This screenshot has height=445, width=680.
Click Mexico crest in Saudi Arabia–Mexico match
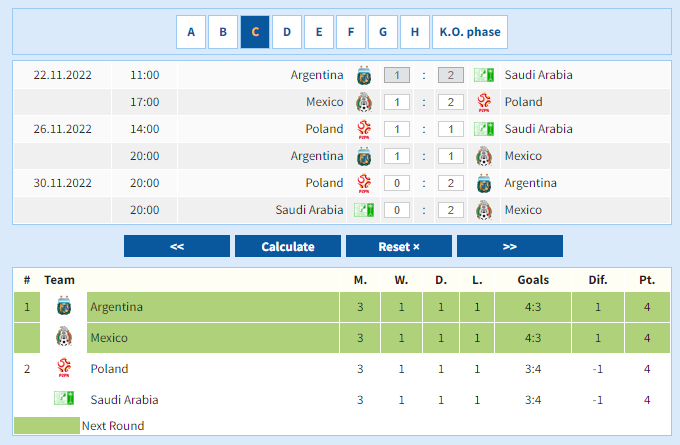(484, 210)
